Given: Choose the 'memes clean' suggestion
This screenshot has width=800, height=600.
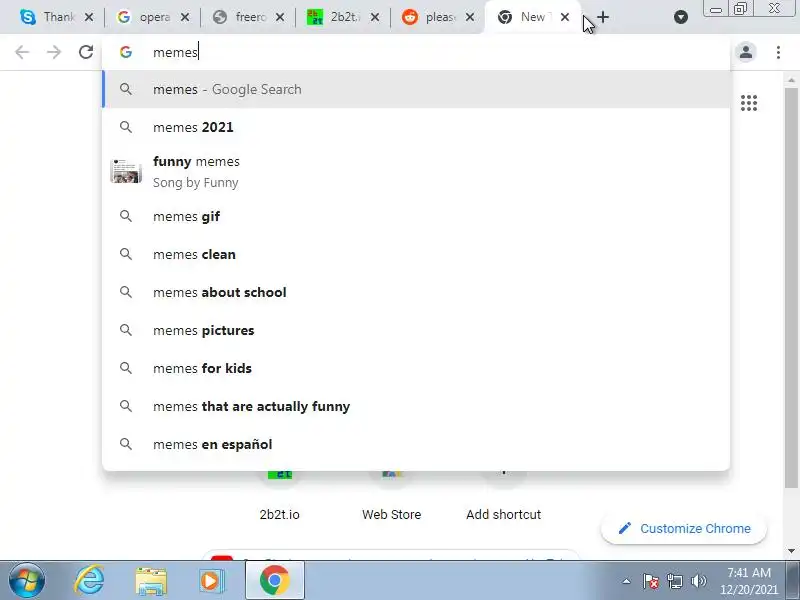Looking at the screenshot, I should pos(416,254).
